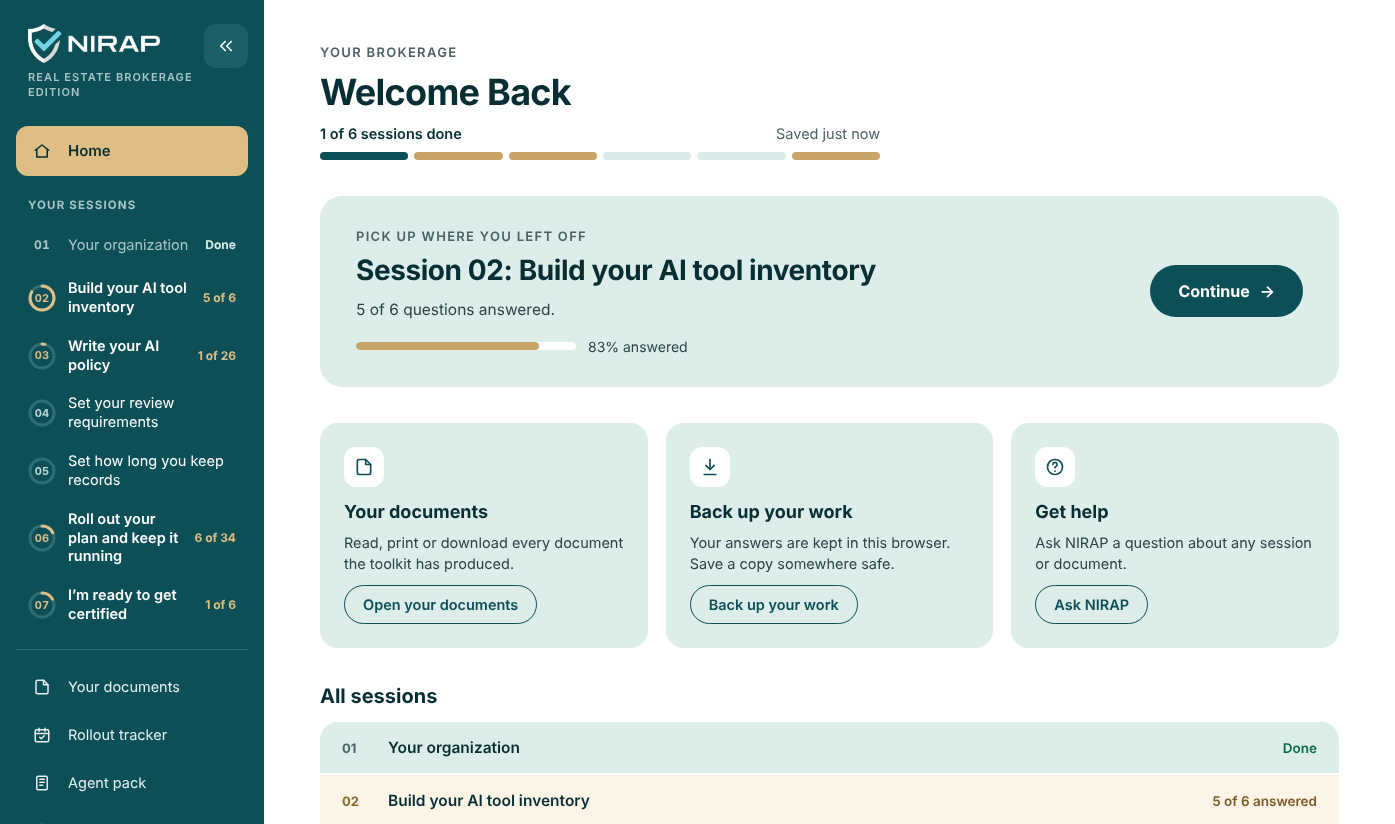Open Write your AI policy session
Viewport: 1395px width, 824px height.
point(132,355)
